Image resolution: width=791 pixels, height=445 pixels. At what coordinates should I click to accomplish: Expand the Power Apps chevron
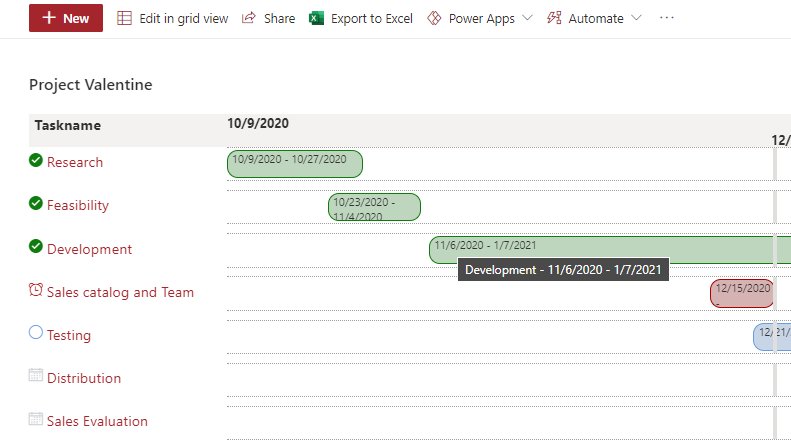point(527,18)
